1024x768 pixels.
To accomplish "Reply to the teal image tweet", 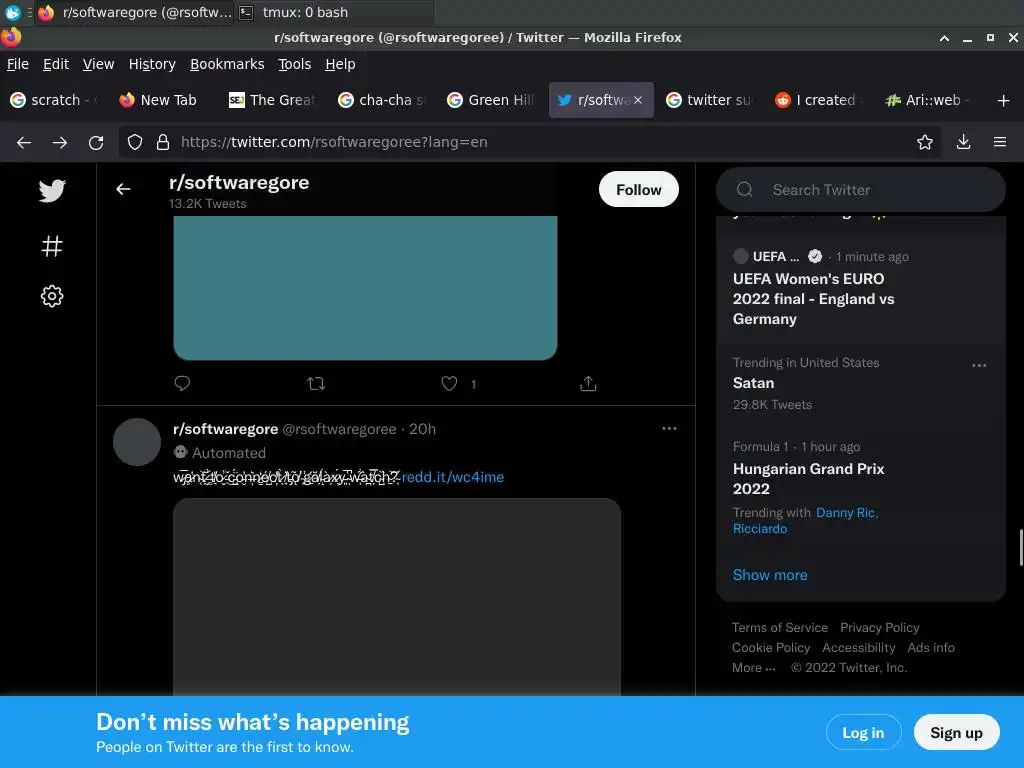I will point(182,383).
